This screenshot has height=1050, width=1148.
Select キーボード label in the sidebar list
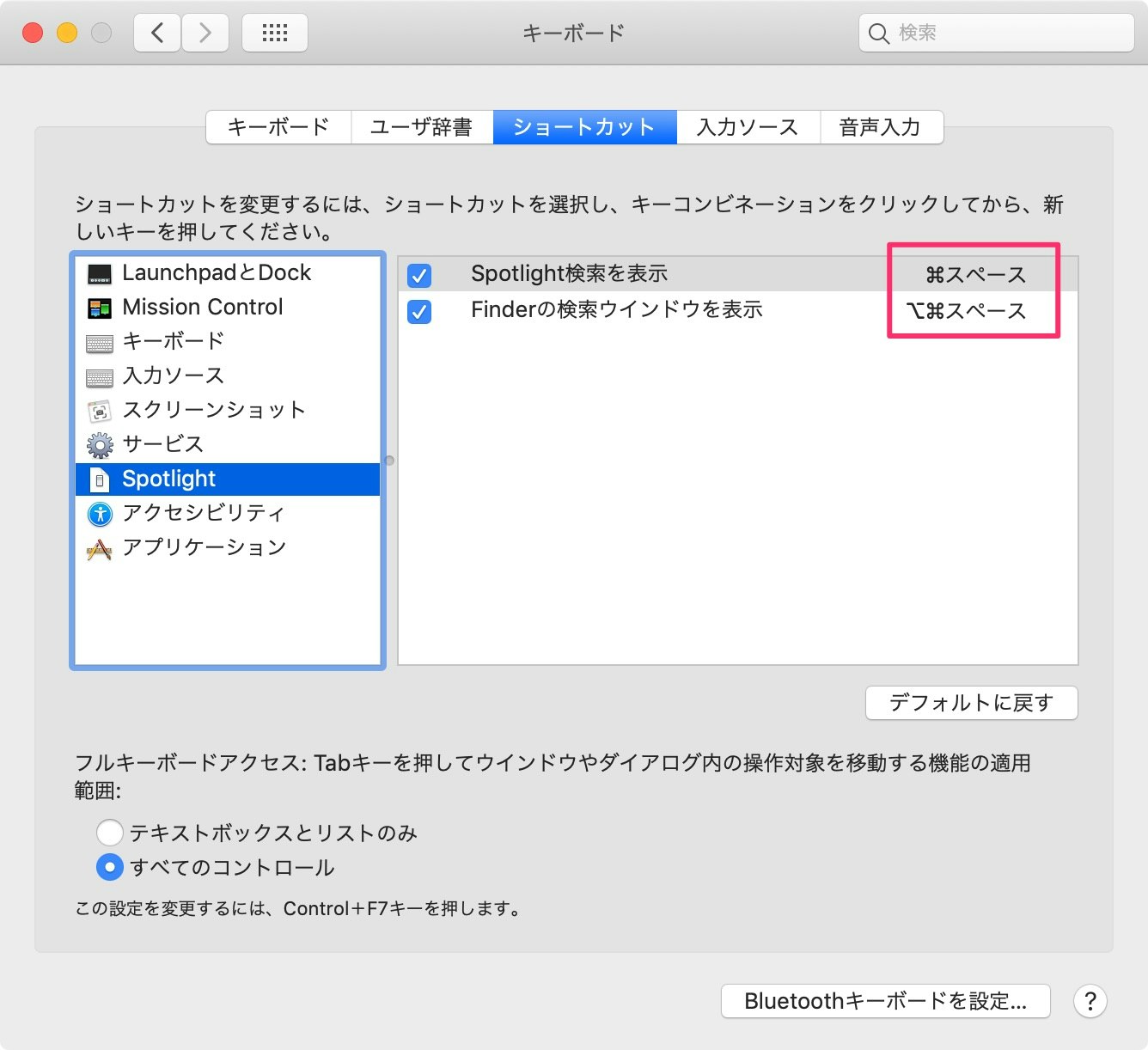click(174, 342)
